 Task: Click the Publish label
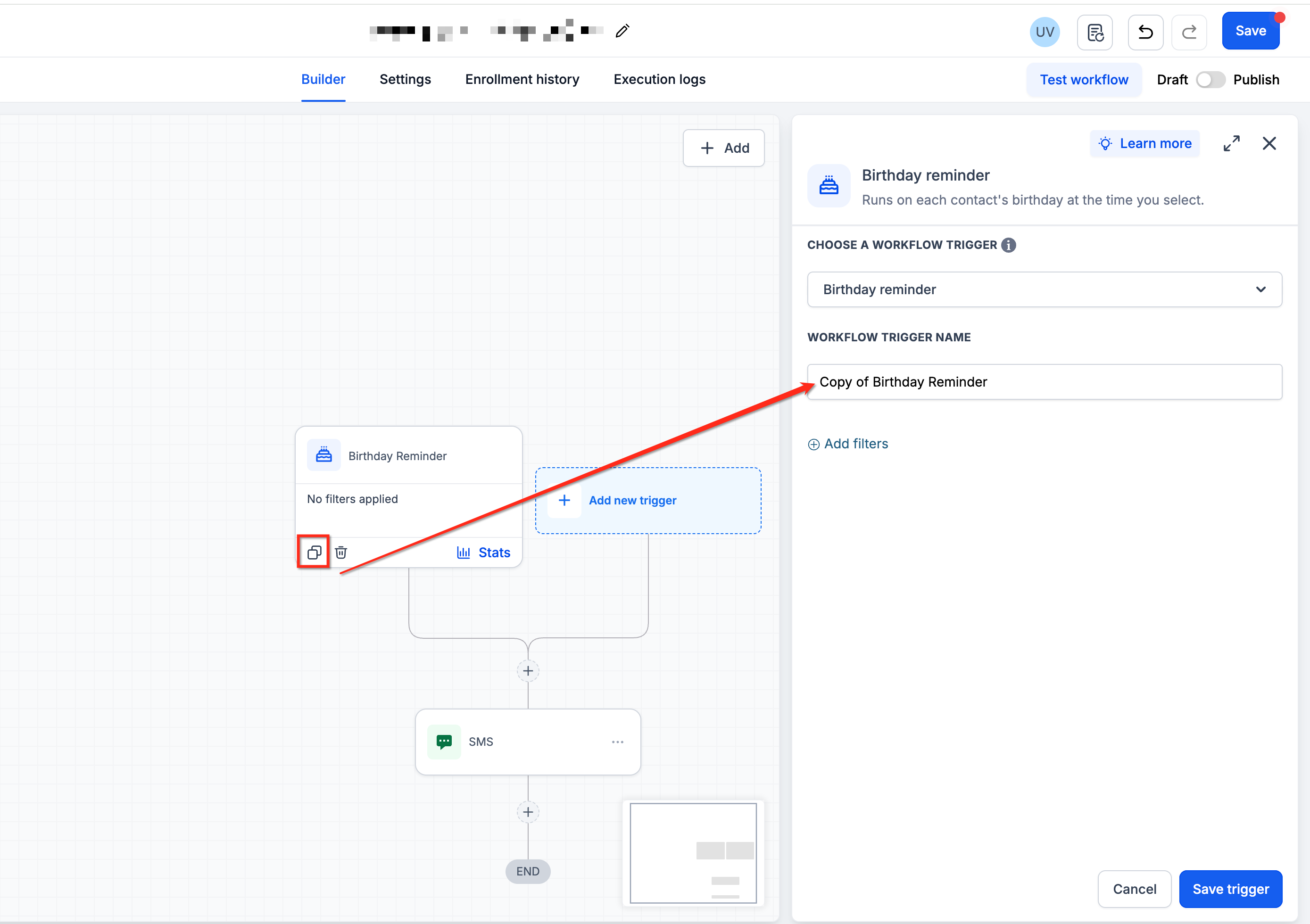coord(1256,80)
